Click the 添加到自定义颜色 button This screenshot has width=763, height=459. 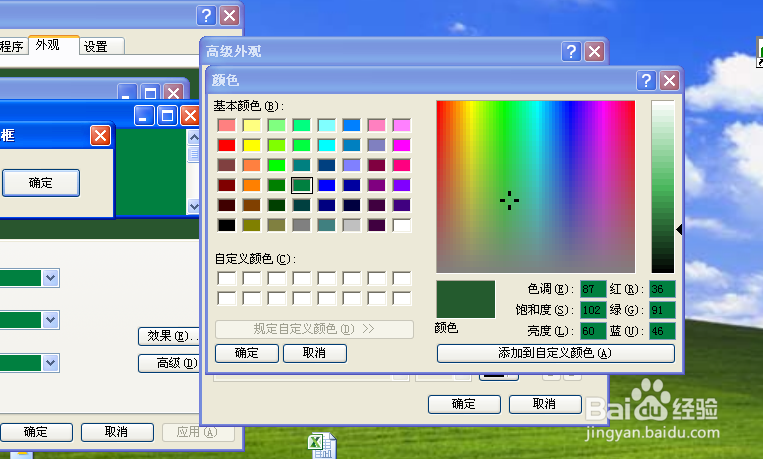coord(556,353)
